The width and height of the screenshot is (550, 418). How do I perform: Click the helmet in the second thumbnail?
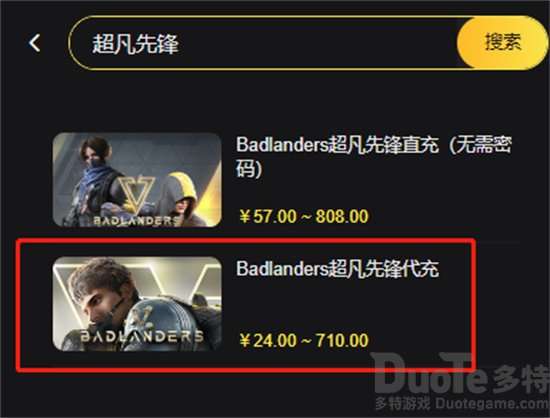coord(155,317)
